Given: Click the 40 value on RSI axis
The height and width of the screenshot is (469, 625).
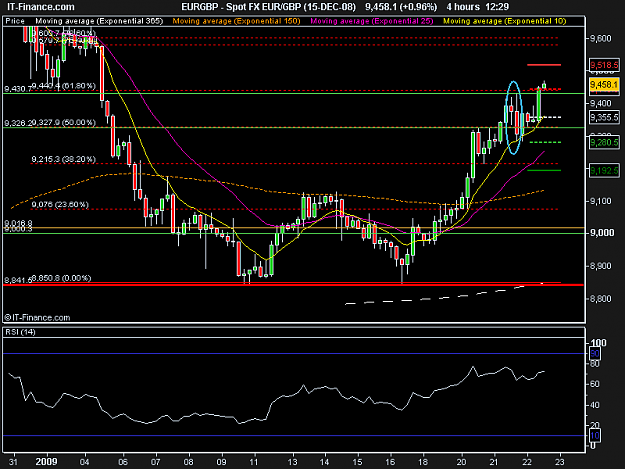Looking at the screenshot, I should click(595, 405).
